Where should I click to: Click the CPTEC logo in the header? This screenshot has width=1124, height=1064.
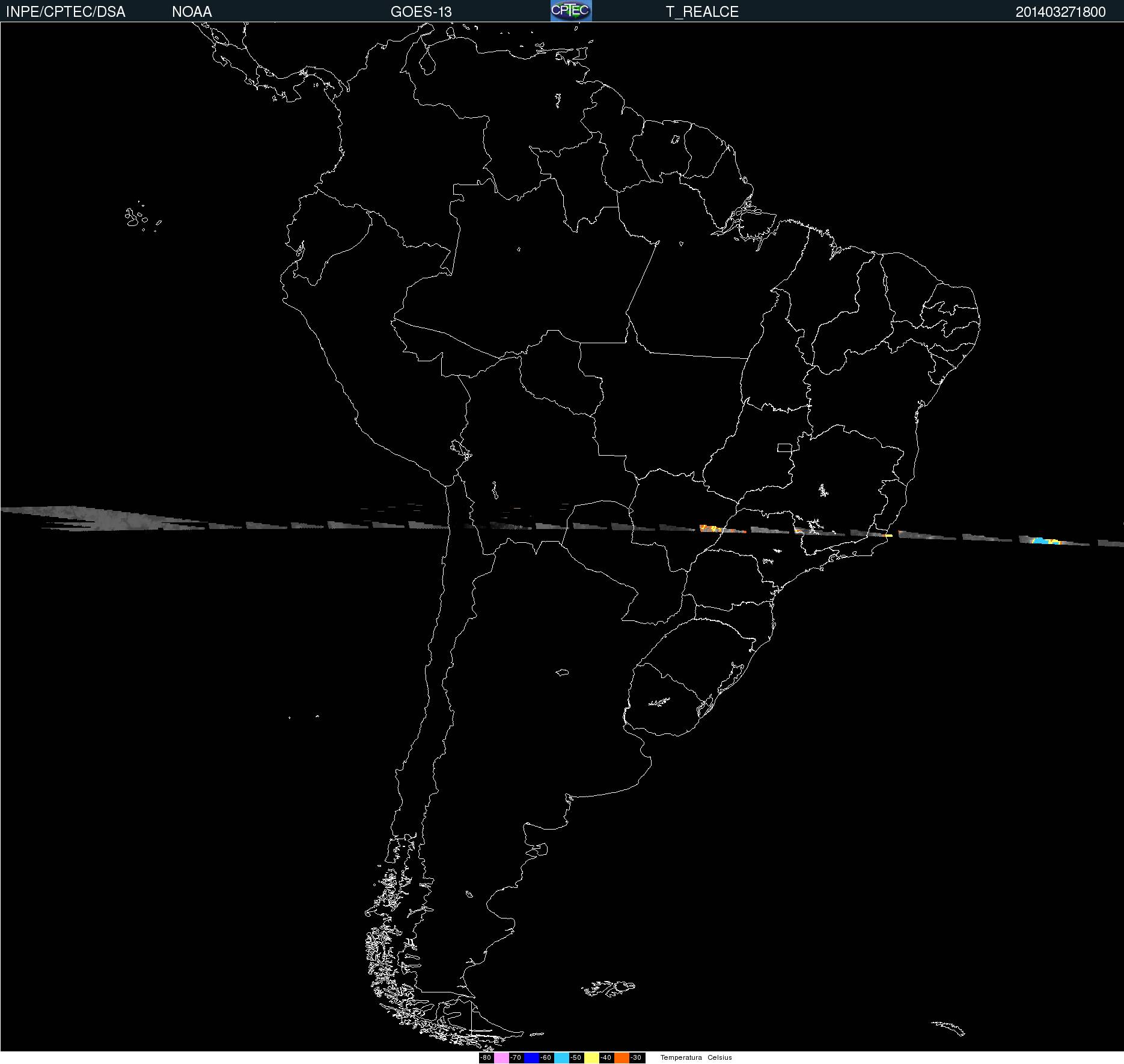coord(571,11)
